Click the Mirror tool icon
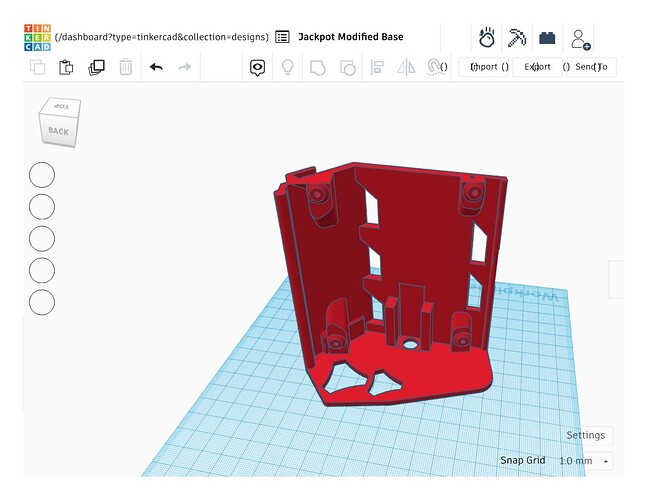Image resolution: width=647 pixels, height=500 pixels. 406,67
